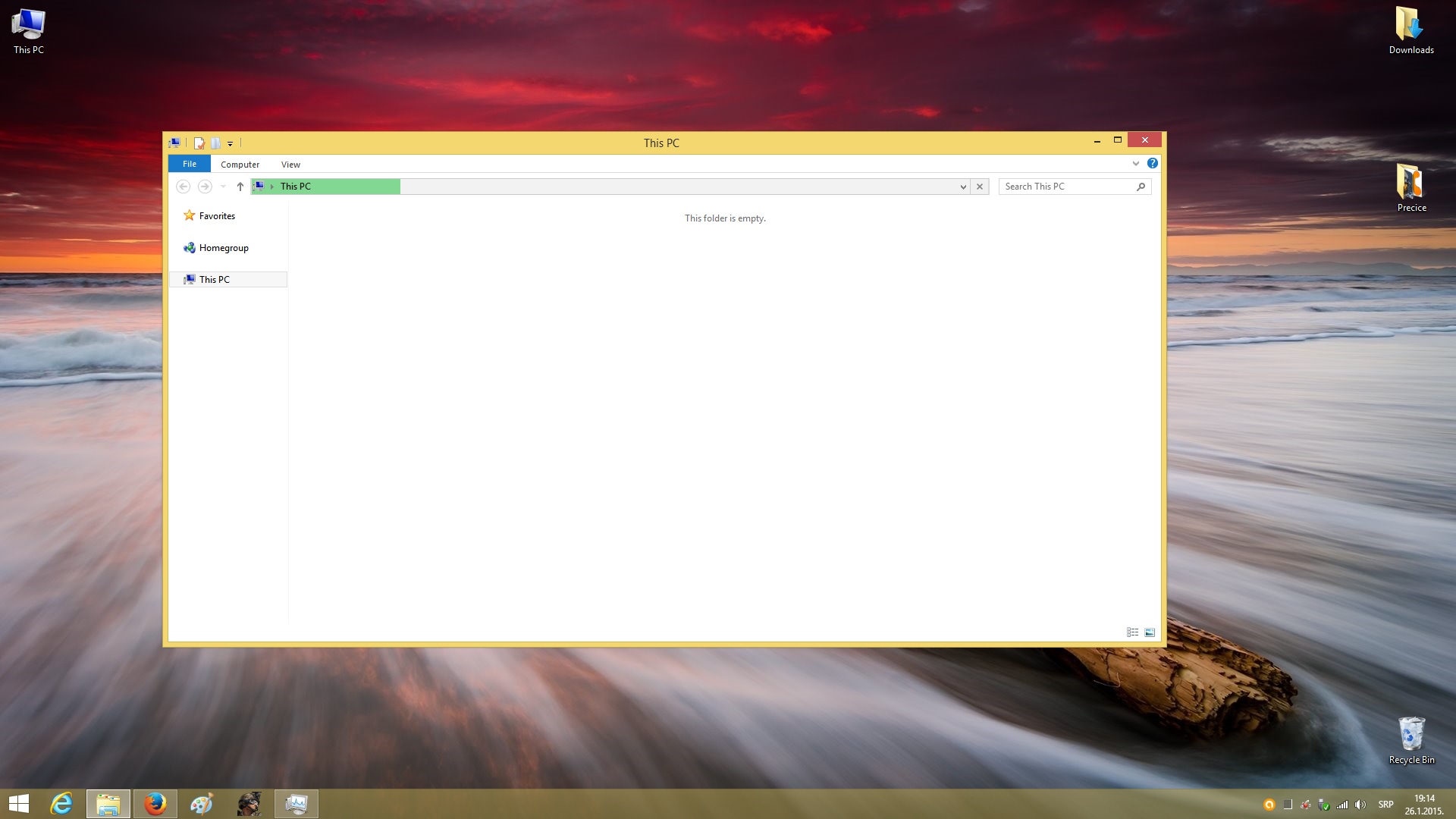Expand the ribbon with the chevron
Image resolution: width=1456 pixels, height=819 pixels.
[1135, 164]
